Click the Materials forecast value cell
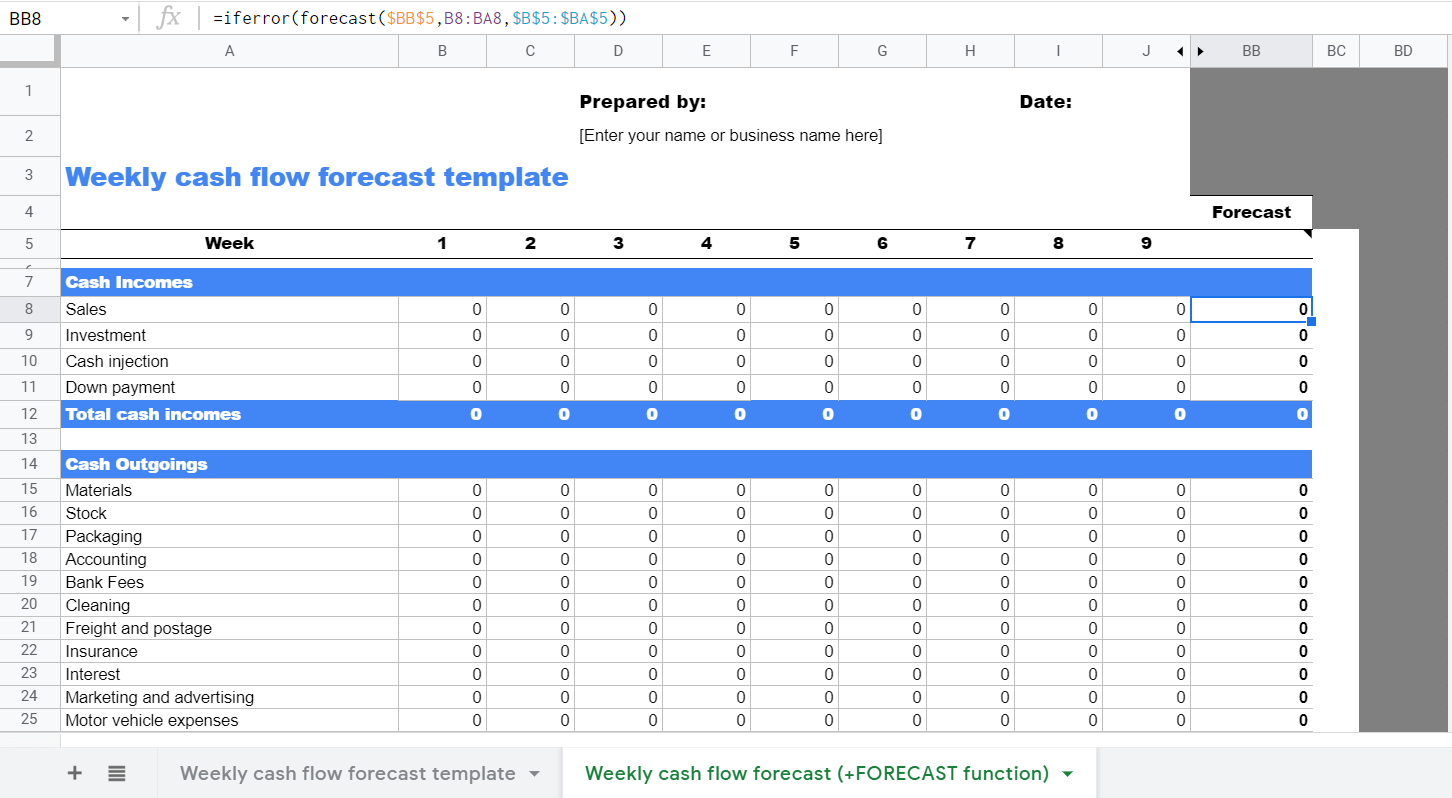1452x798 pixels. 1251,490
